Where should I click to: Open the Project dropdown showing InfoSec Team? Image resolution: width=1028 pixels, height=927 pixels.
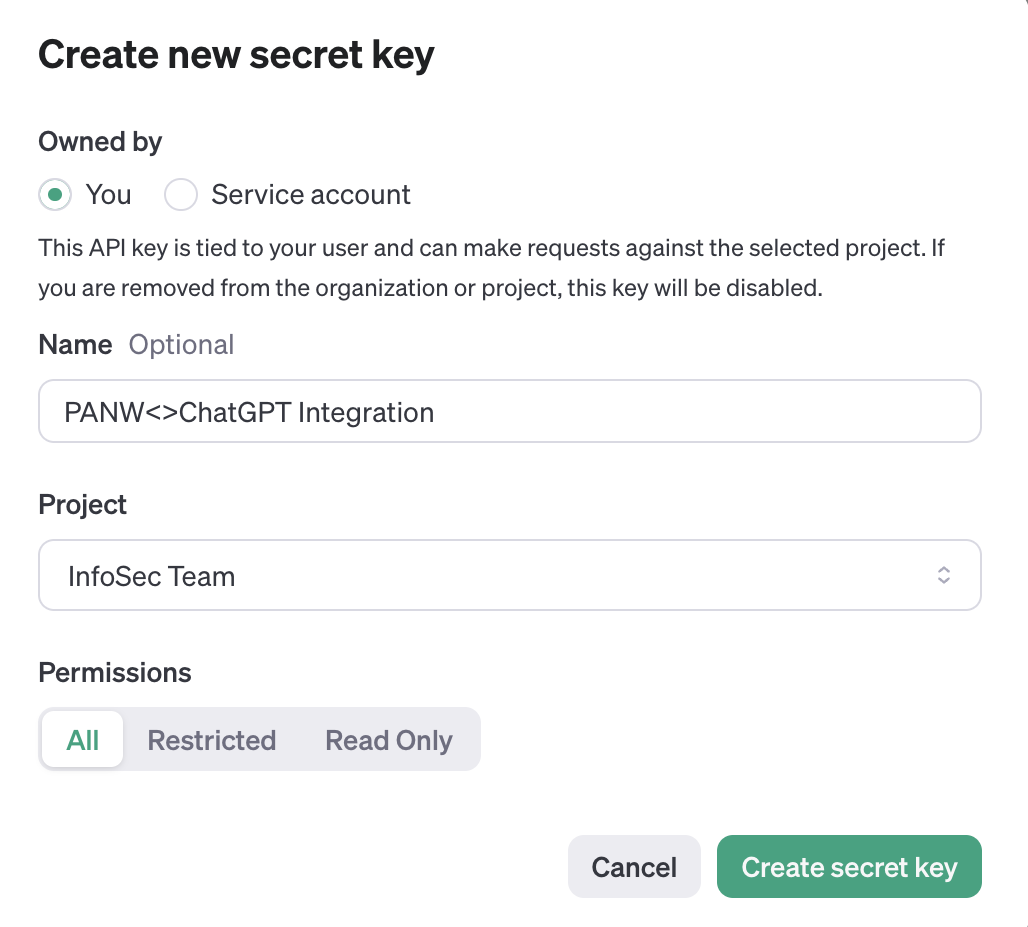click(509, 575)
